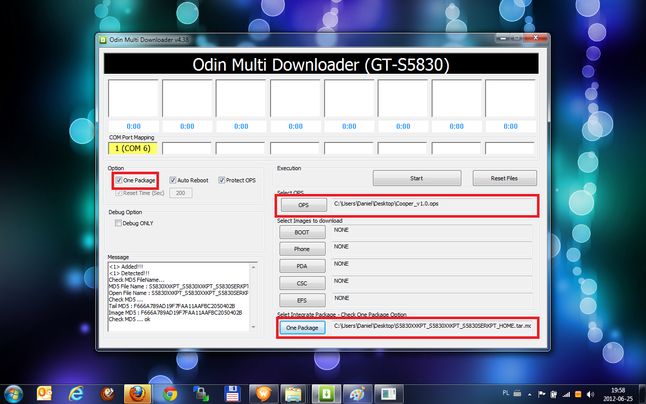Click the OPS file select button
646x404 pixels.
304,205
